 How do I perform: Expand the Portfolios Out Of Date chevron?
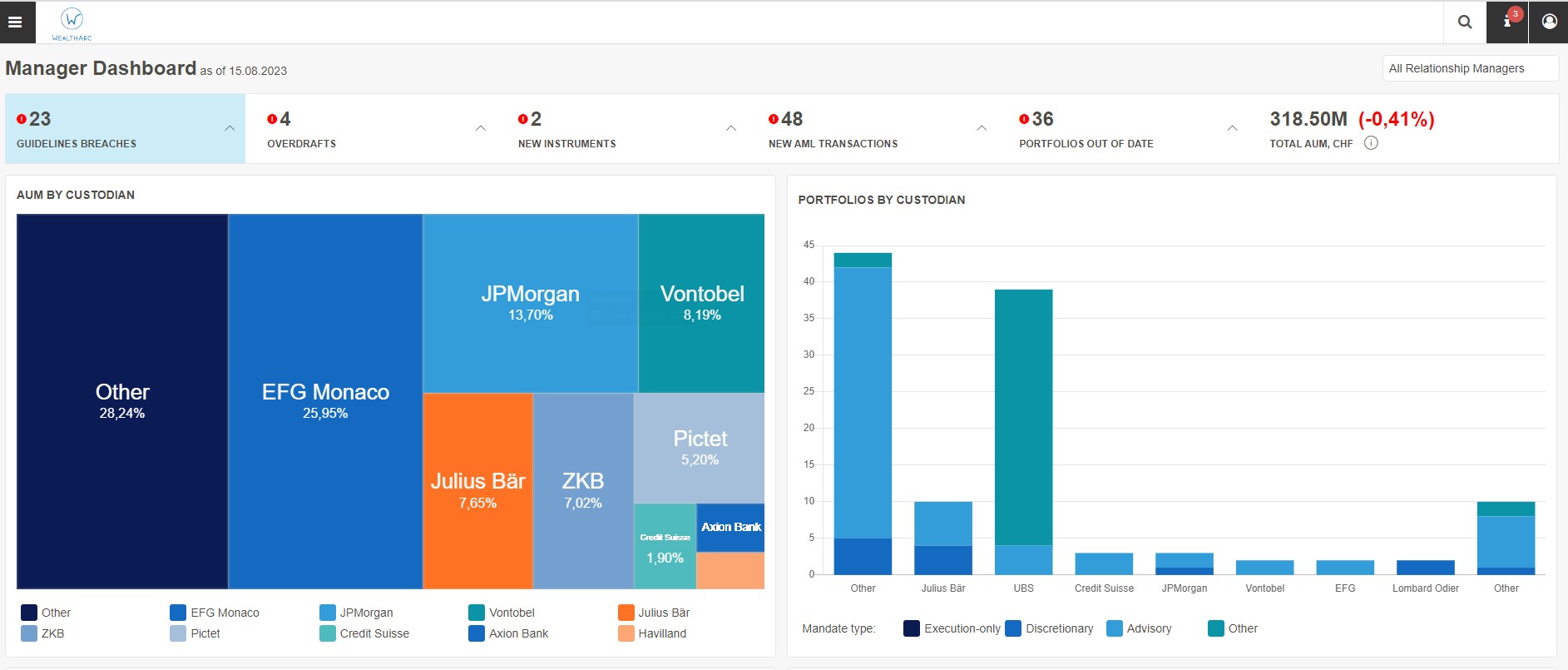pyautogui.click(x=1232, y=128)
